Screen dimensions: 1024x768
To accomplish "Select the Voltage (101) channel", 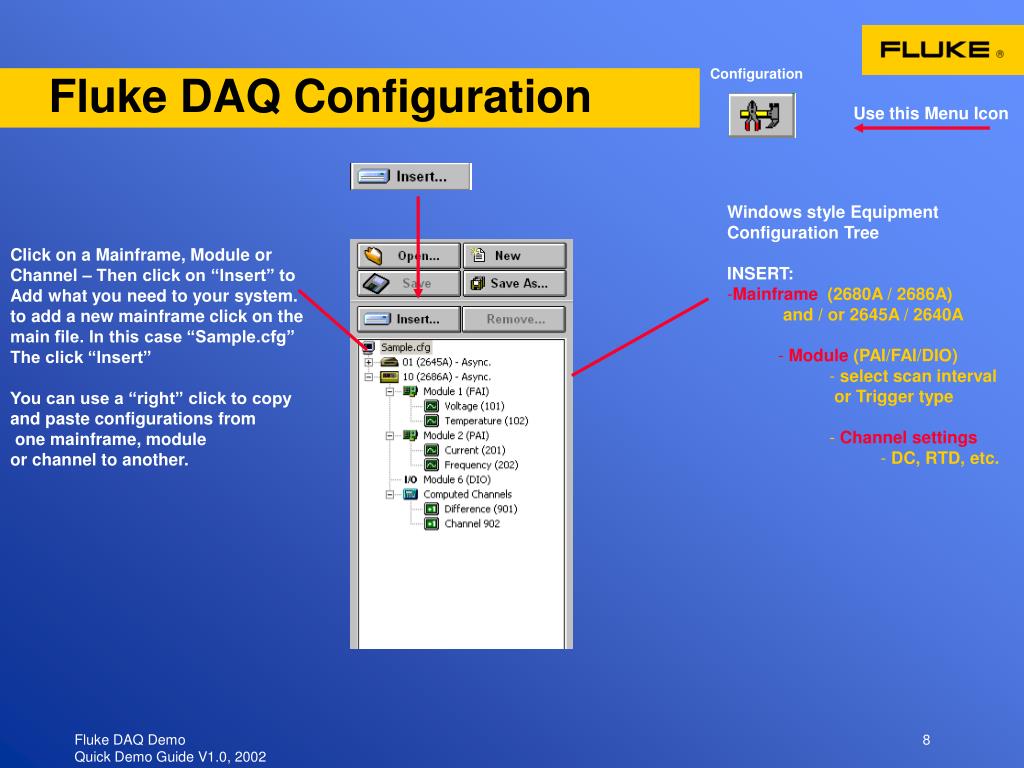I will [x=474, y=406].
